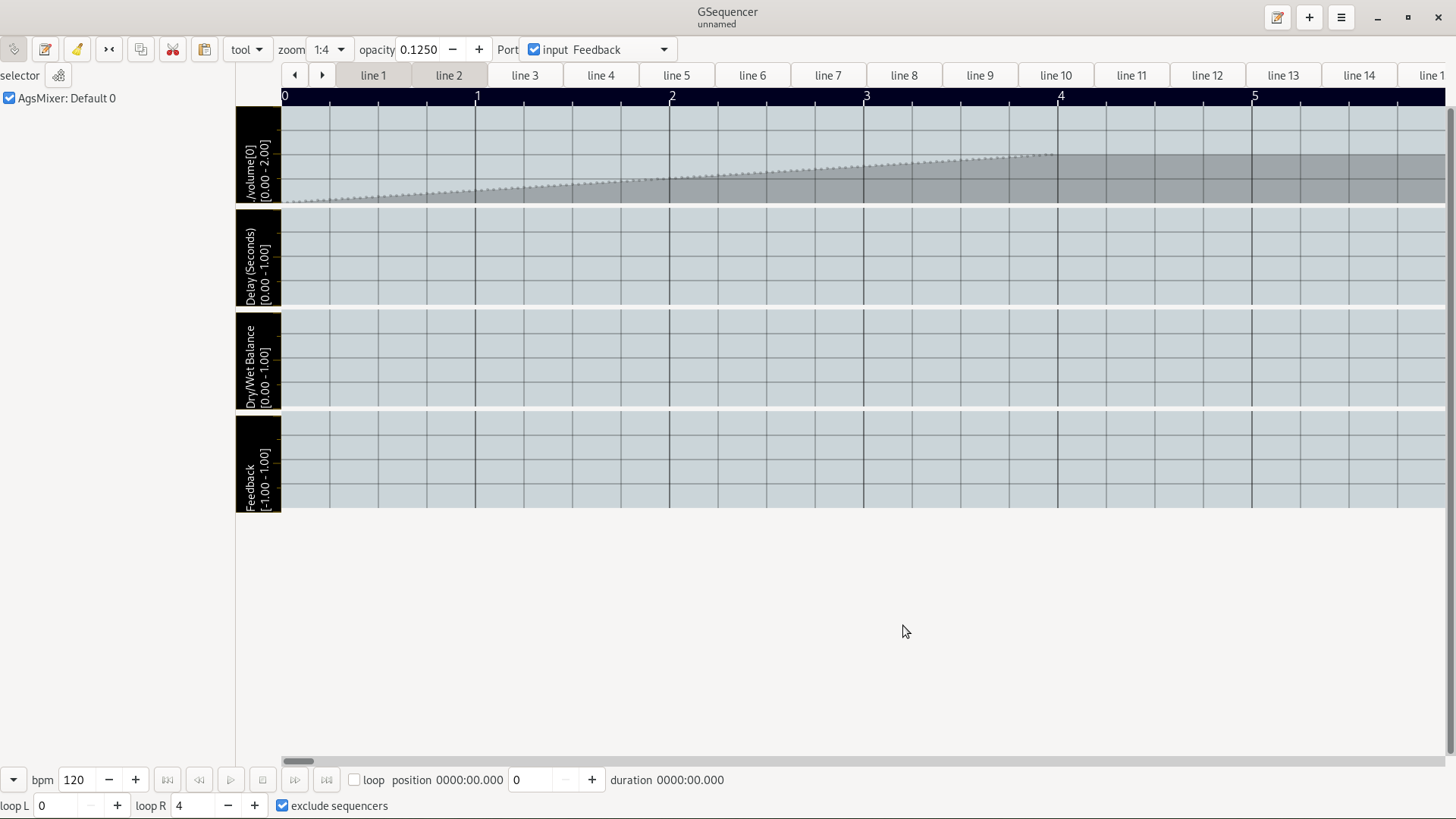Switch to the line 5 tab
The height and width of the screenshot is (819, 1456).
click(676, 75)
